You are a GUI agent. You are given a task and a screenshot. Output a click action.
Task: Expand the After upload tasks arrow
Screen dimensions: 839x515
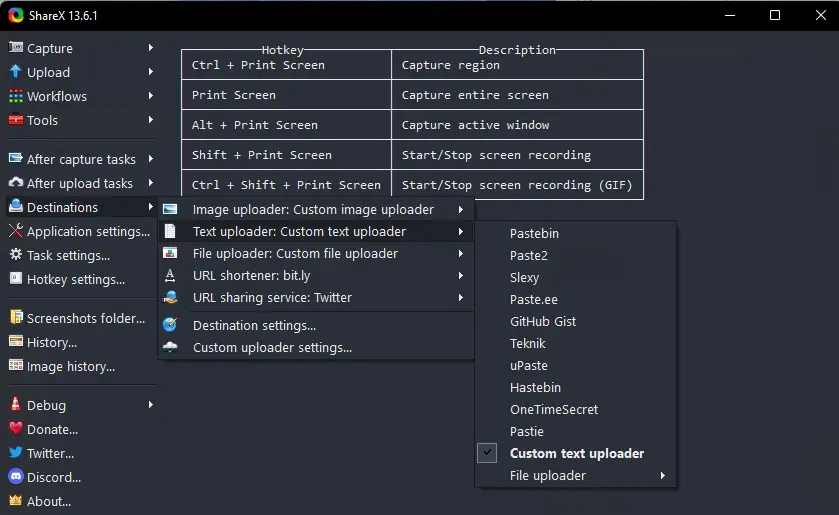(151, 183)
